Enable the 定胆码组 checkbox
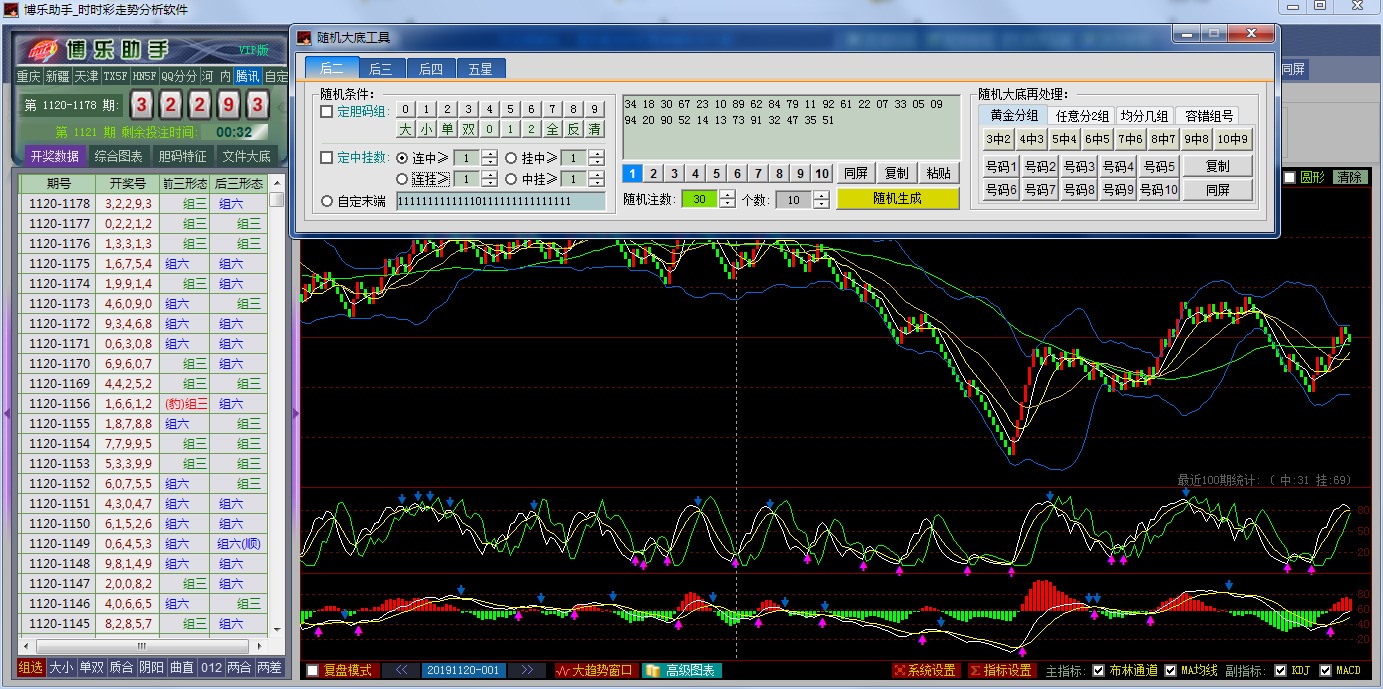This screenshot has height=689, width=1383. coord(326,111)
